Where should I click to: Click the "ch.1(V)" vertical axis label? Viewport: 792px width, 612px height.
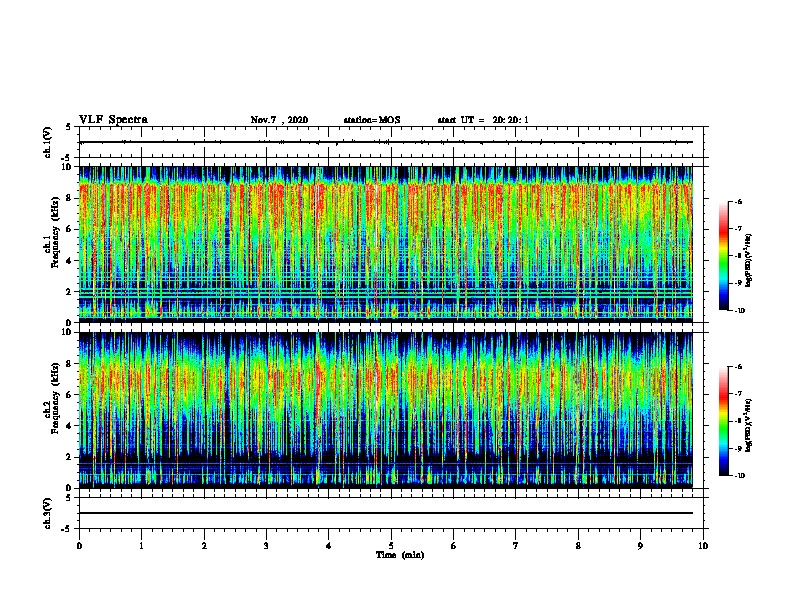[x=48, y=142]
